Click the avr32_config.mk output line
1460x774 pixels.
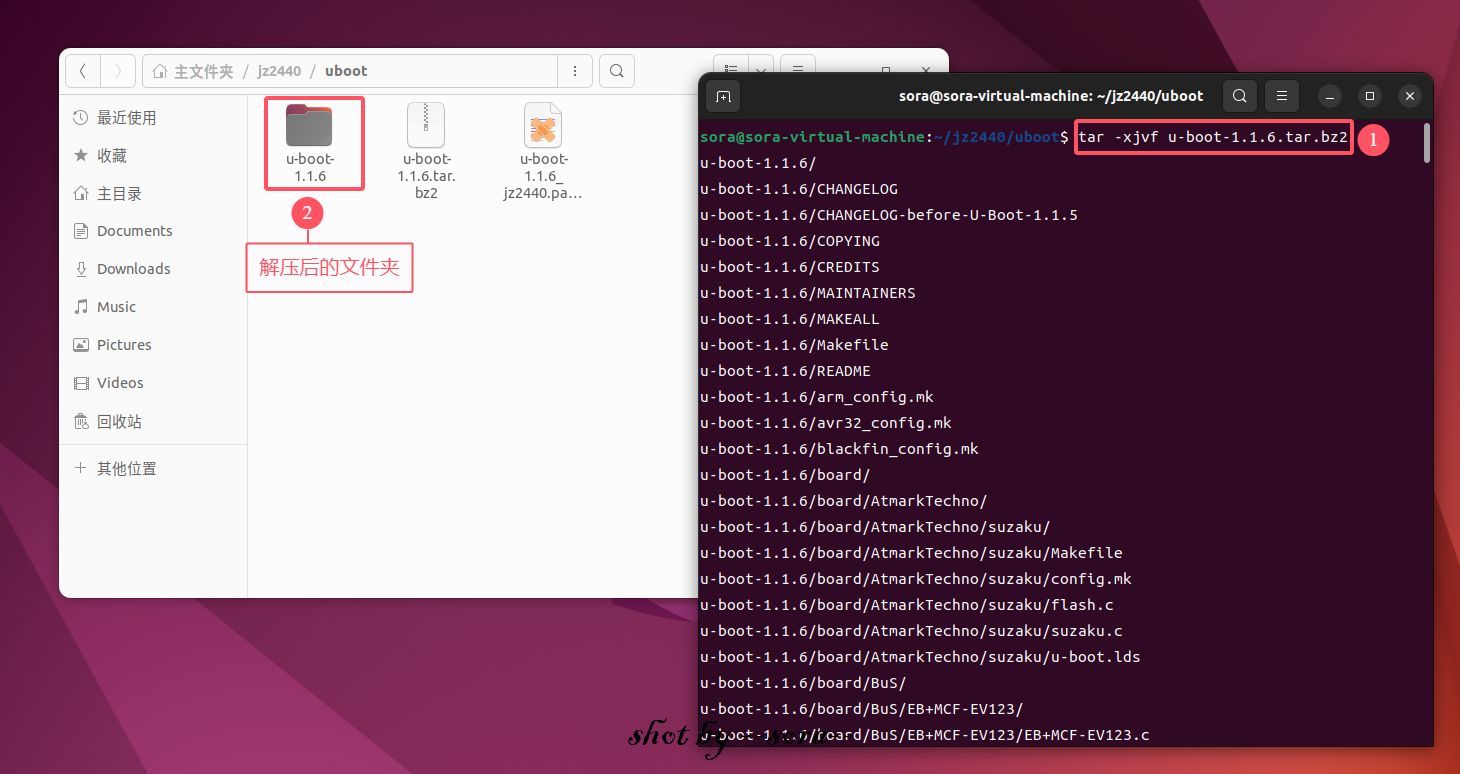826,423
